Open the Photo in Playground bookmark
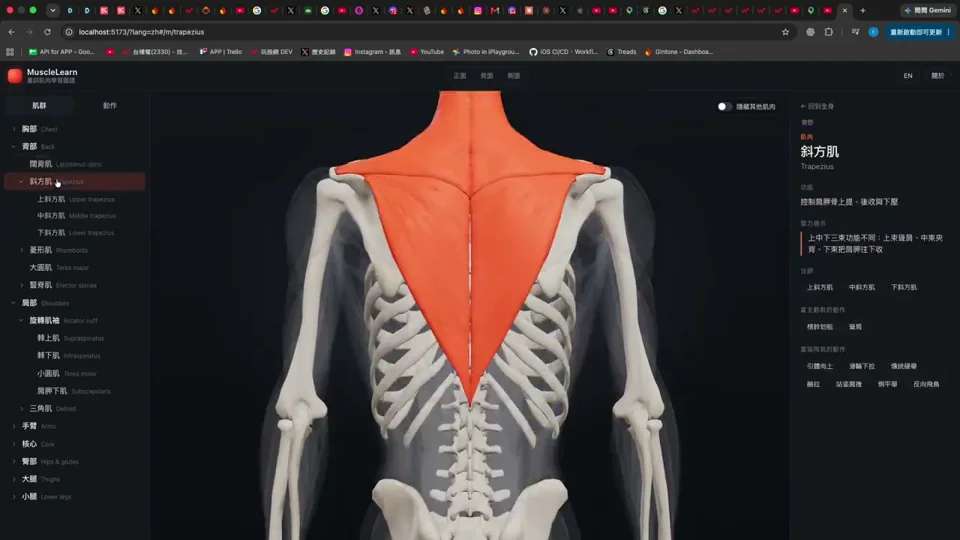Viewport: 960px width, 540px height. pyautogui.click(x=486, y=52)
